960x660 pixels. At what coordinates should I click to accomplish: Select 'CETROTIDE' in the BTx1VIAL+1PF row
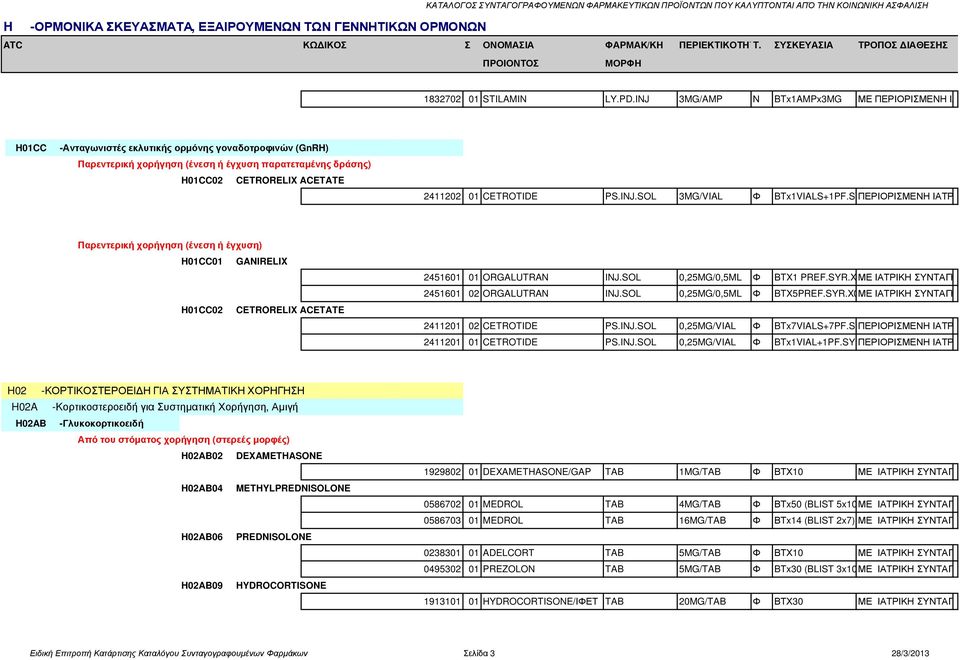point(510,342)
